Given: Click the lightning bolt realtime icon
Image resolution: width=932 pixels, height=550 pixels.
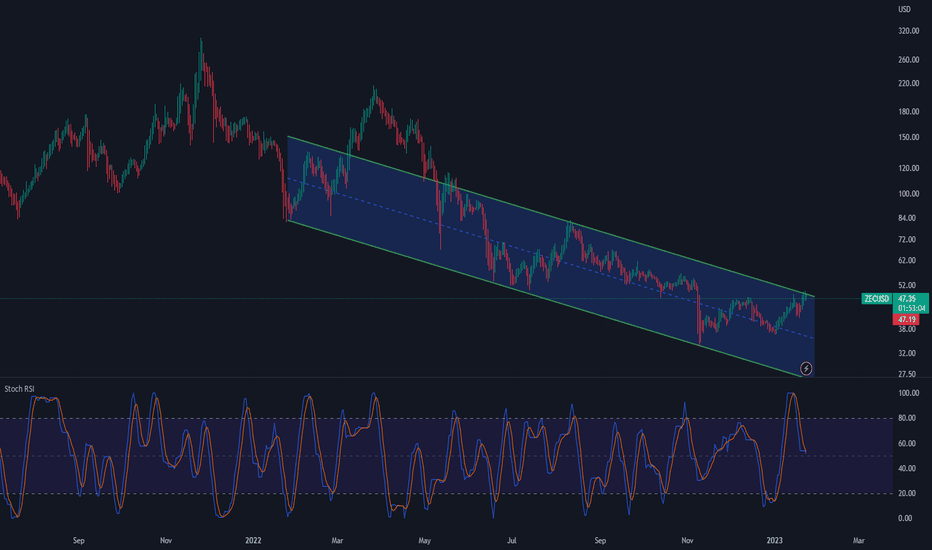Looking at the screenshot, I should coord(806,369).
